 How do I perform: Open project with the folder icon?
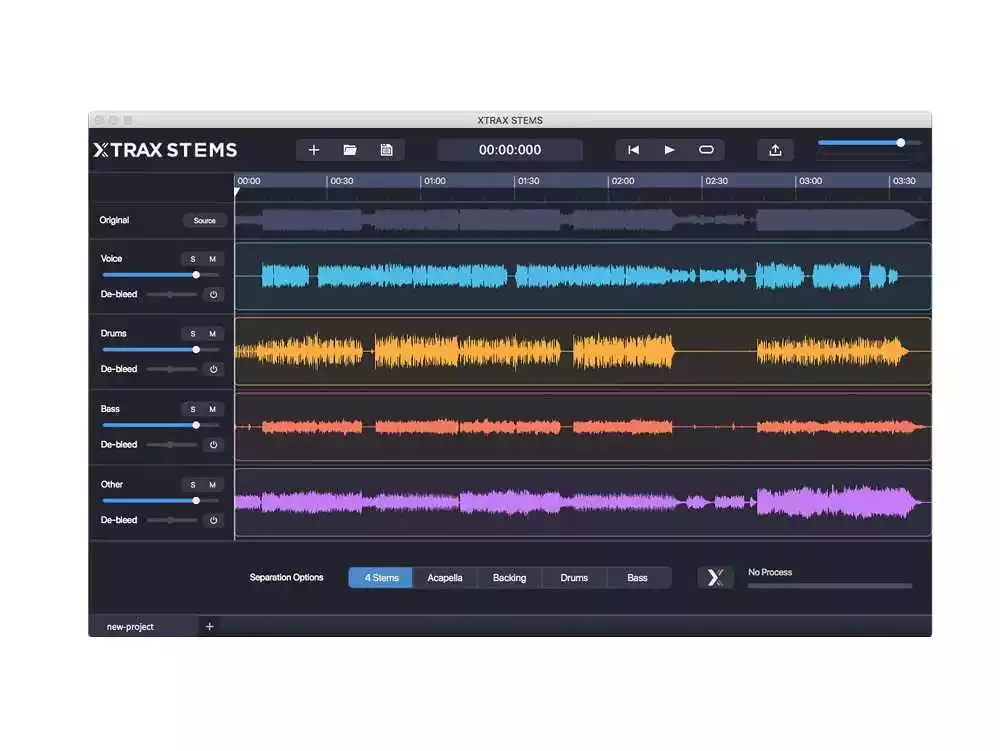coord(350,150)
